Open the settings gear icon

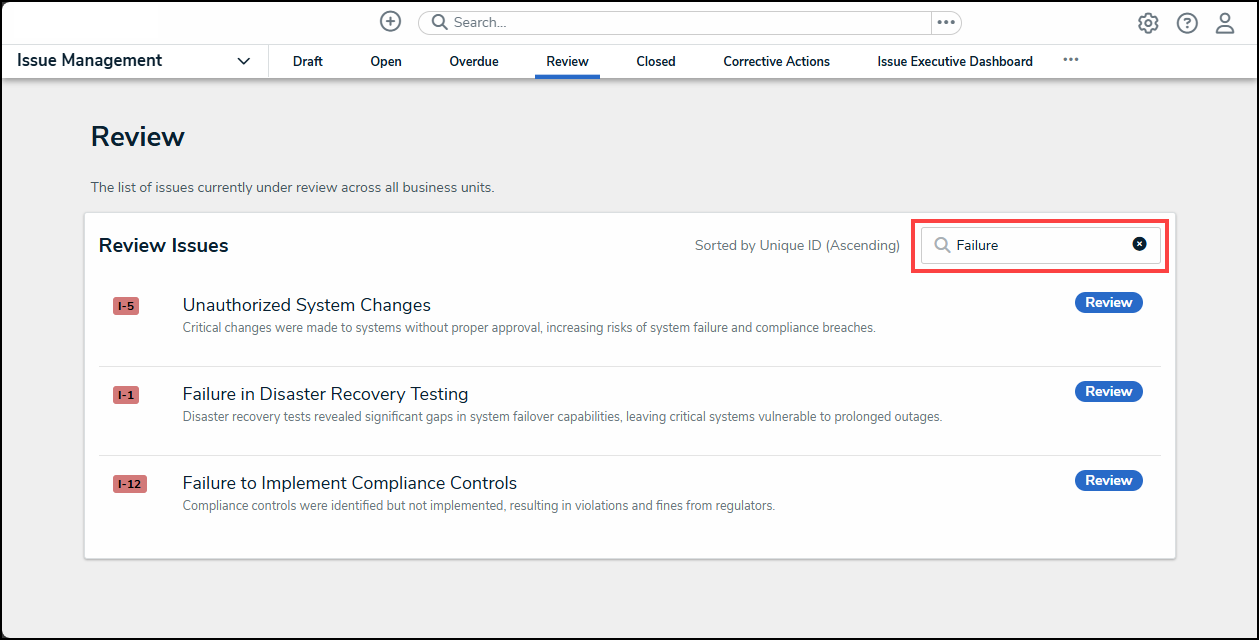(1148, 23)
